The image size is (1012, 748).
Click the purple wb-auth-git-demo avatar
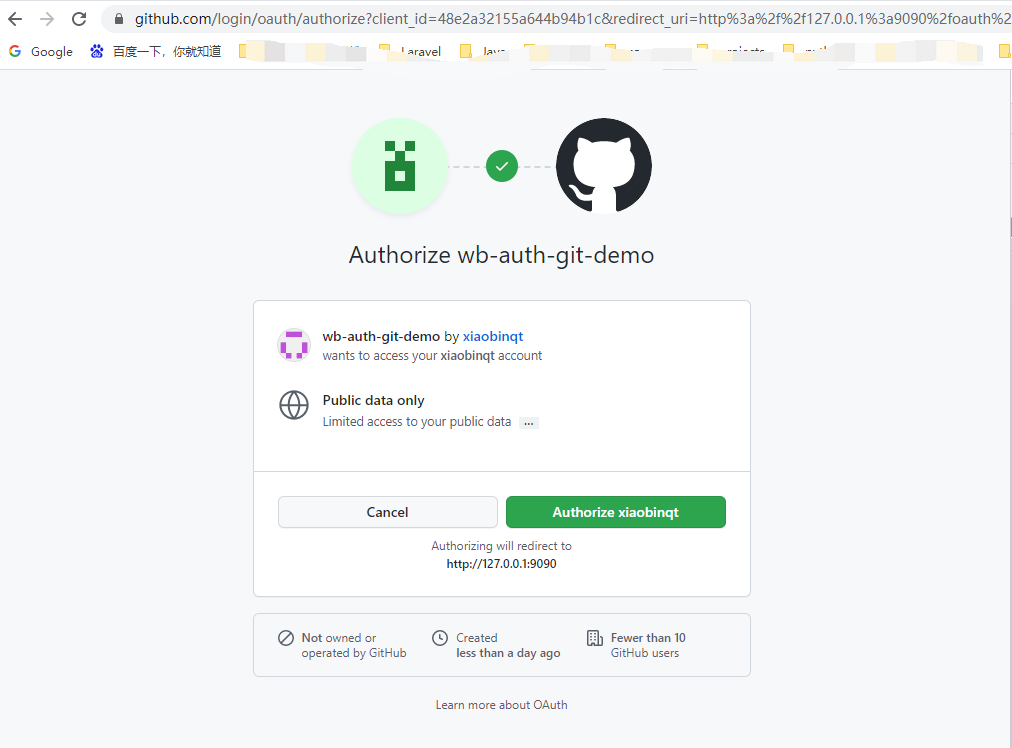(294, 345)
